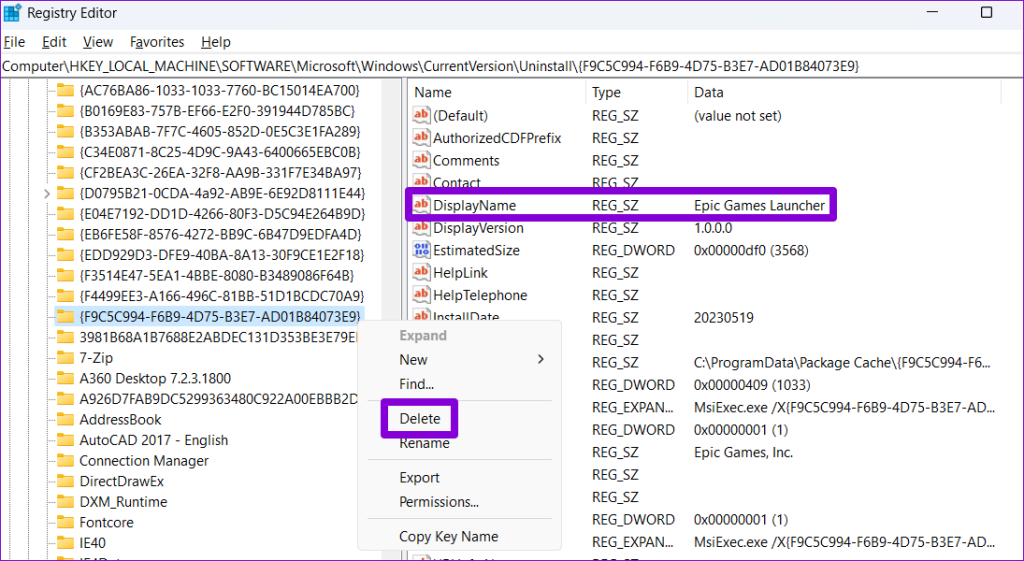The width and height of the screenshot is (1024, 561).
Task: Select folder icon of 7-Zip key
Action: 65,358
